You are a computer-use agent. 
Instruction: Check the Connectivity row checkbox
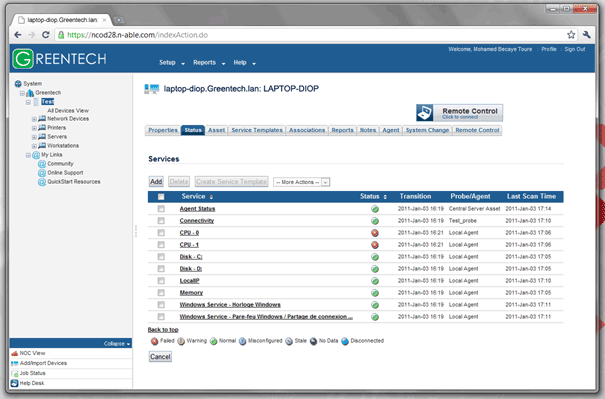click(161, 221)
